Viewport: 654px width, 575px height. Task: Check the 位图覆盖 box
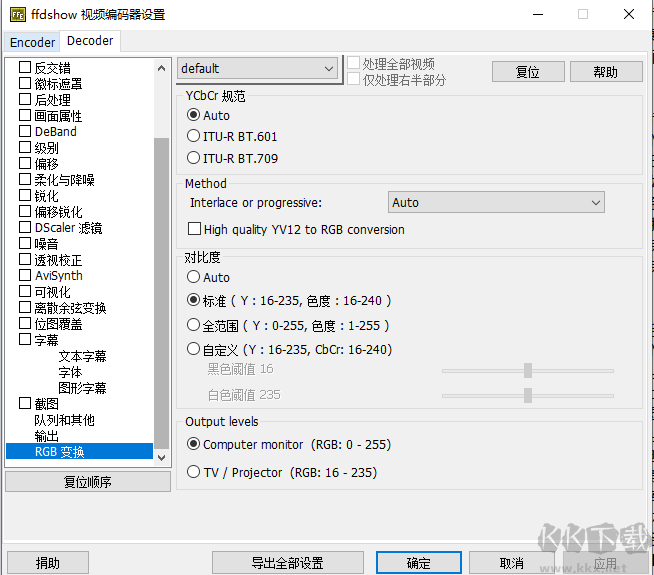(x=25, y=323)
